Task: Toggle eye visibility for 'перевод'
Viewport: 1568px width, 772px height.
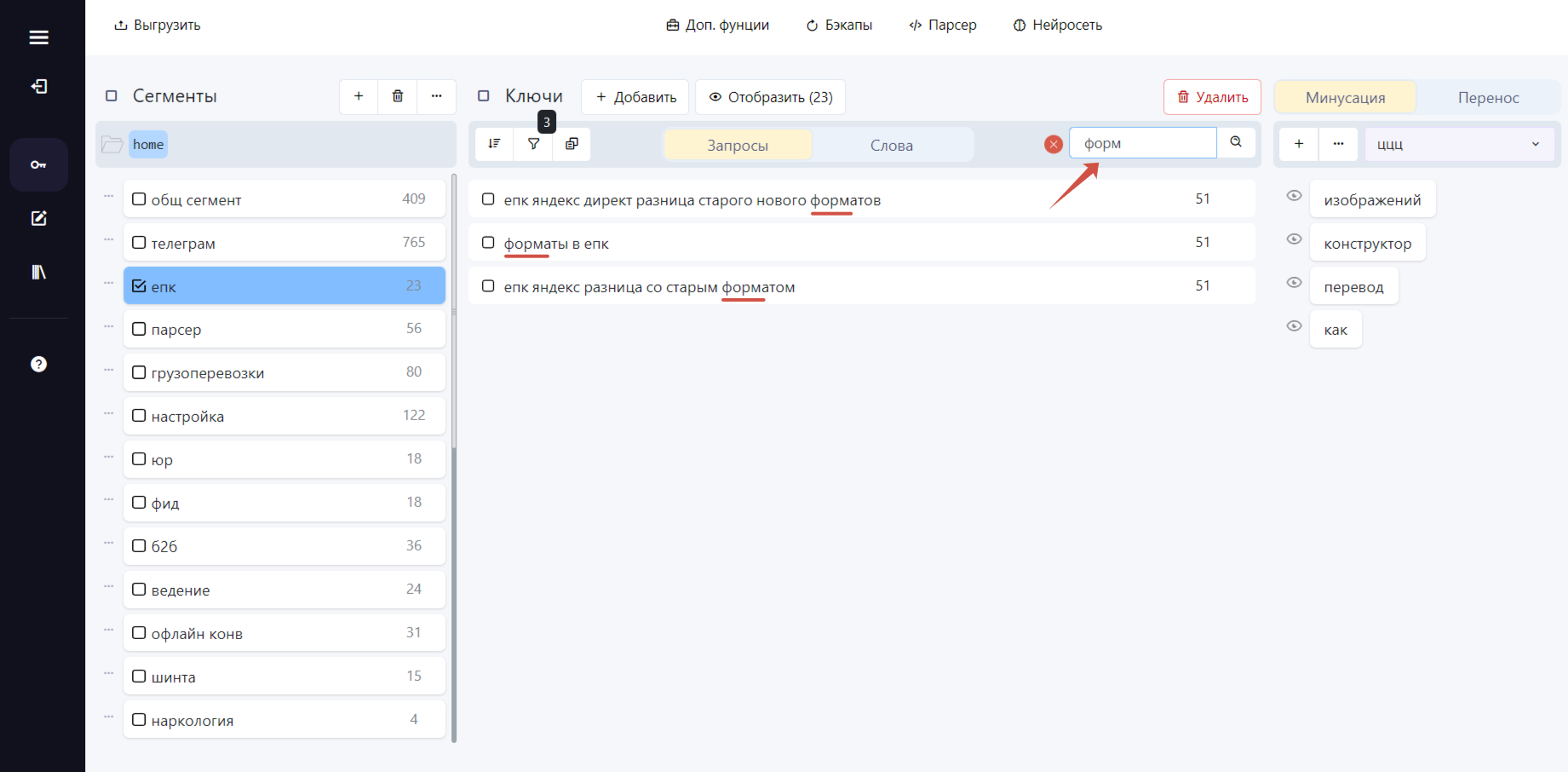Action: [1294, 283]
